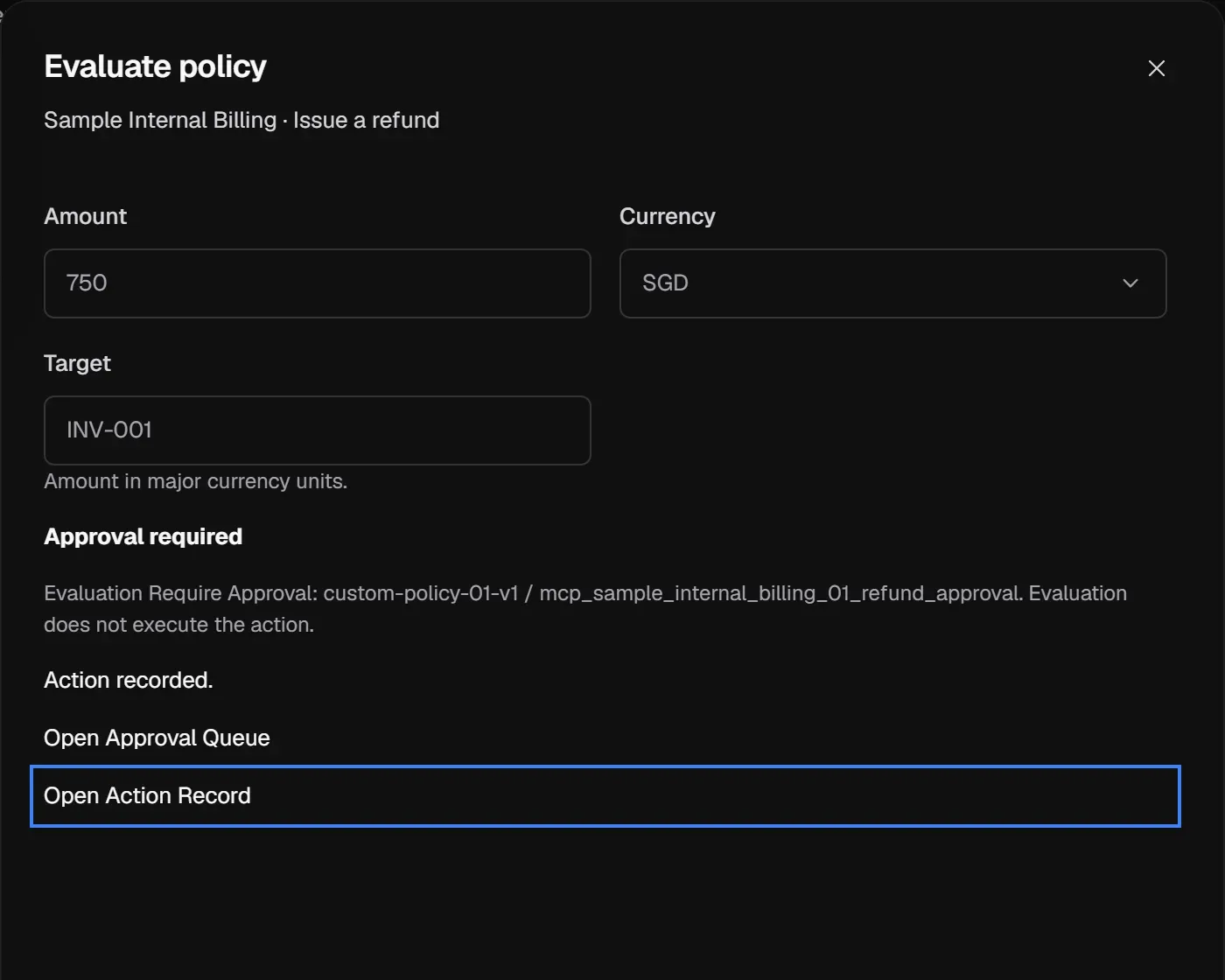This screenshot has width=1225, height=980.
Task: Open the Currency dropdown showing SGD
Action: coord(892,283)
